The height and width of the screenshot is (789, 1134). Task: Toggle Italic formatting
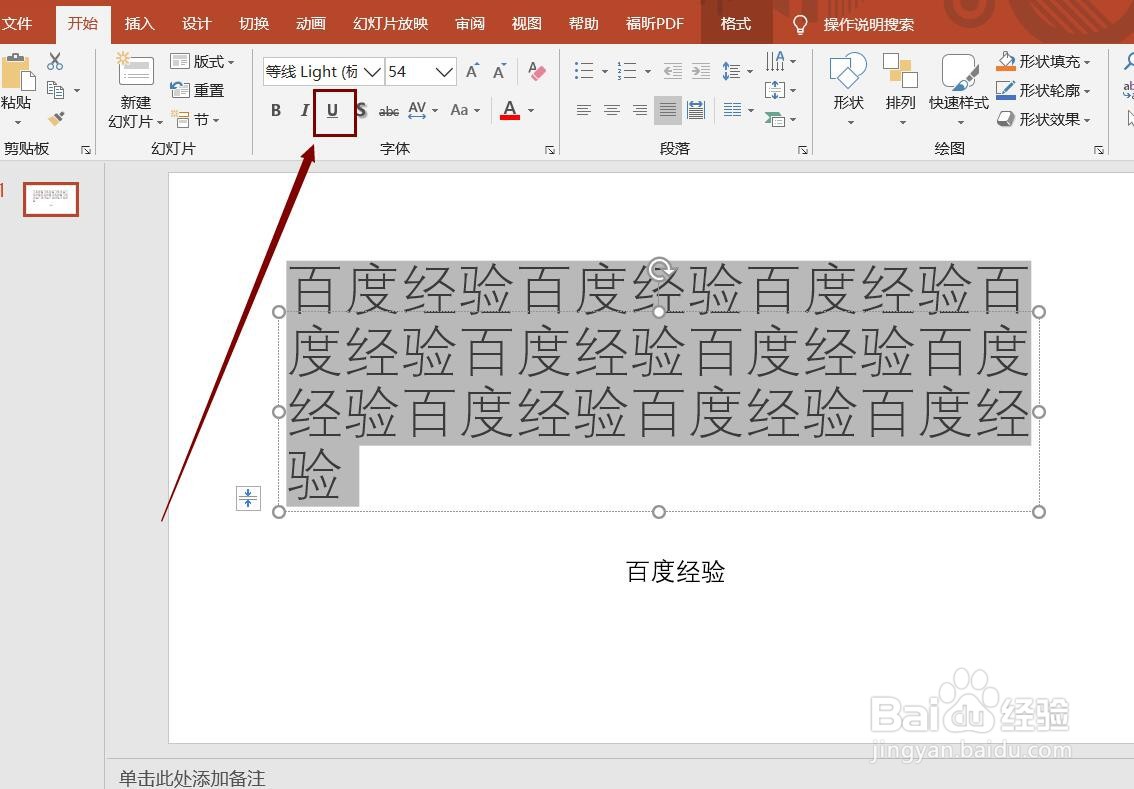point(304,111)
